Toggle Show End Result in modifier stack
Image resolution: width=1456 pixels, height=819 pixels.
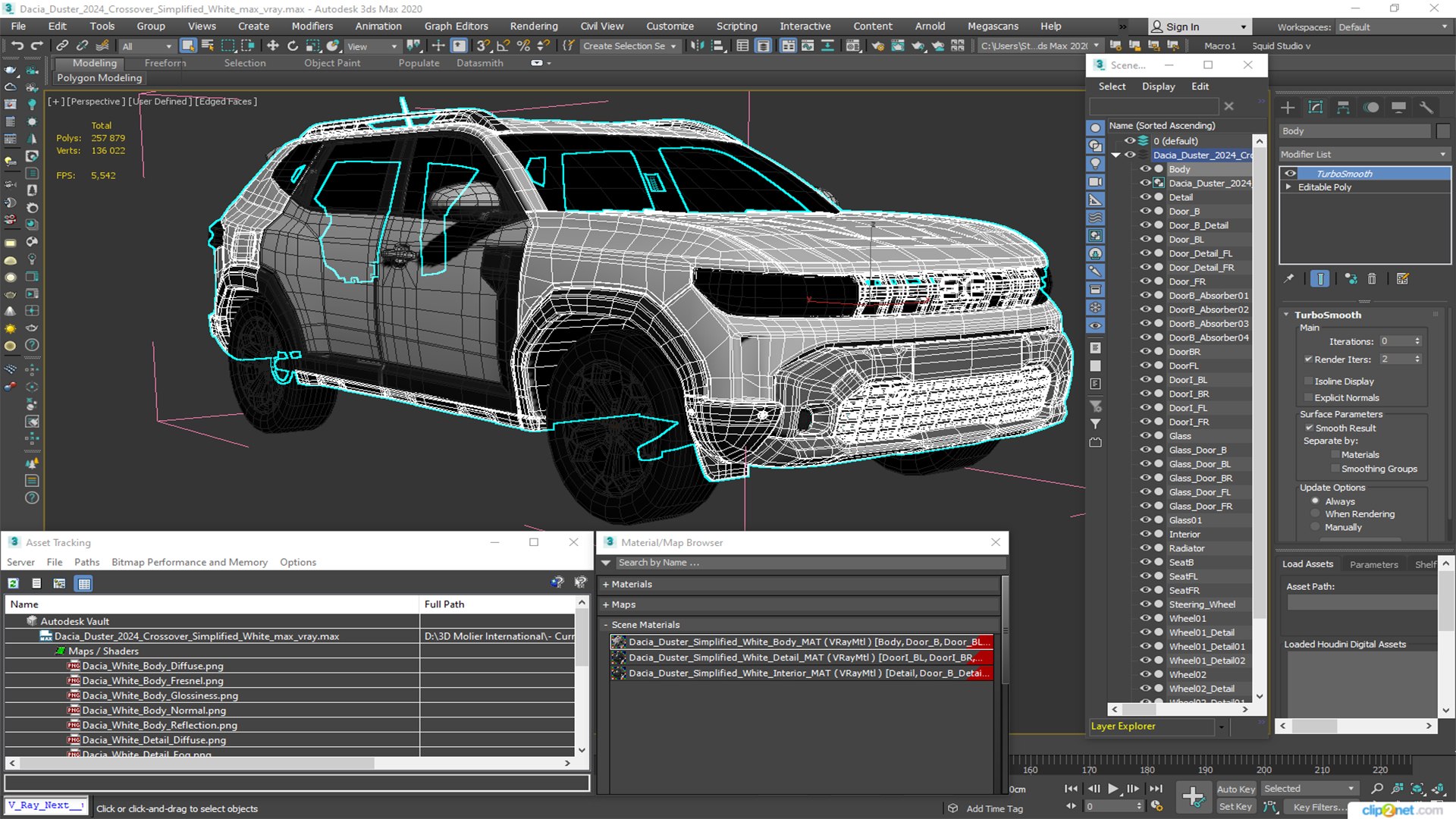[1320, 279]
